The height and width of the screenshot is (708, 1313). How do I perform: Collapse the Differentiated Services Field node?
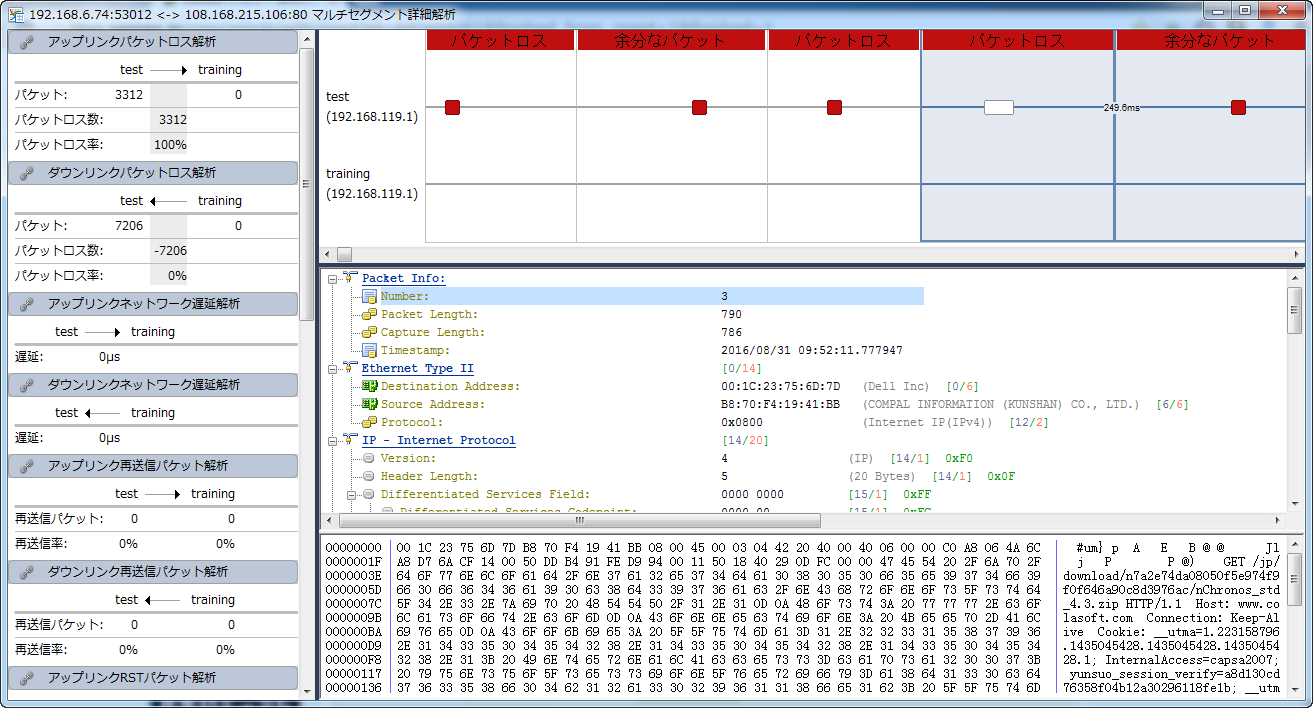[x=352, y=495]
